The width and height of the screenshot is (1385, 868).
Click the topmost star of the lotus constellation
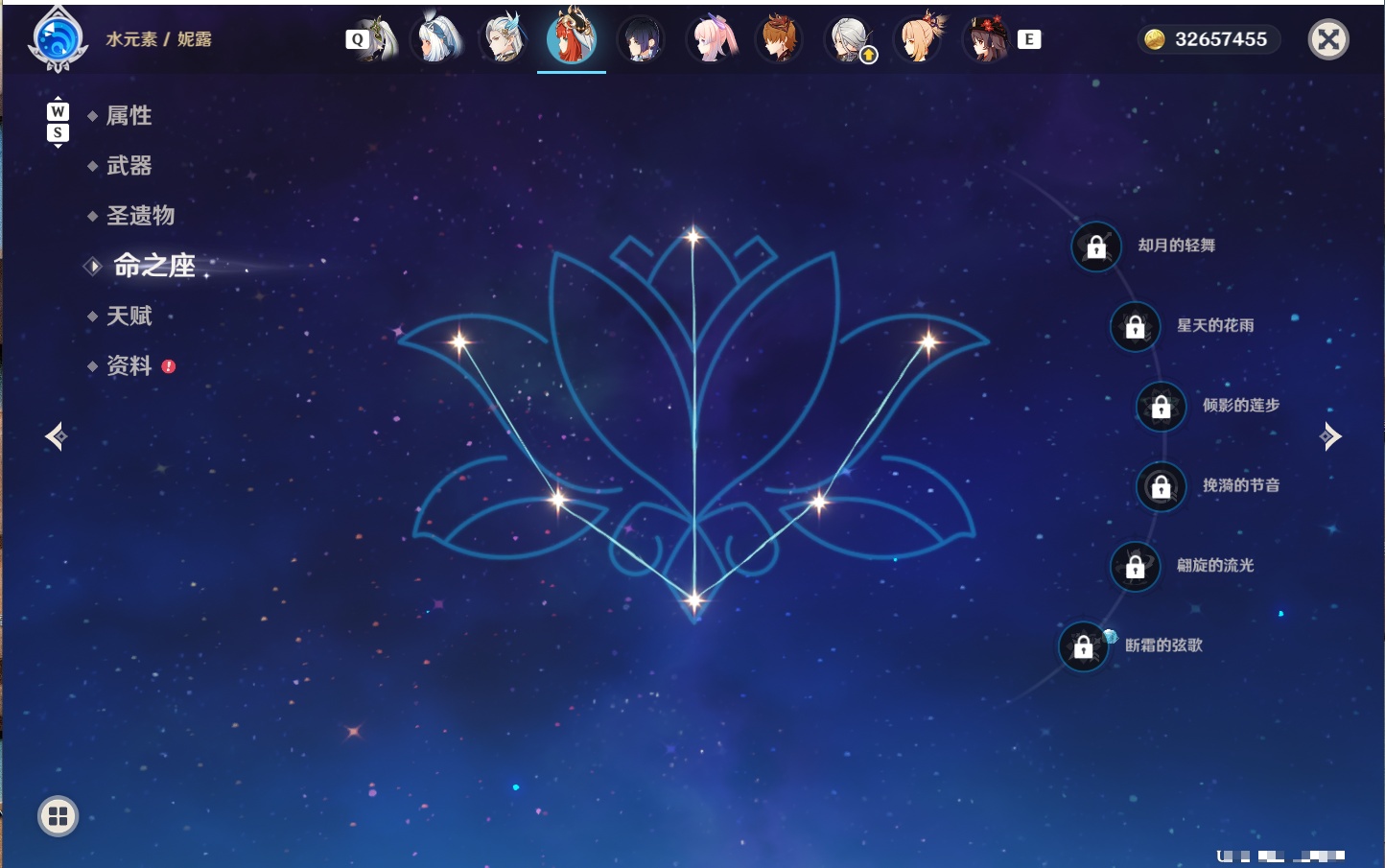click(x=693, y=236)
